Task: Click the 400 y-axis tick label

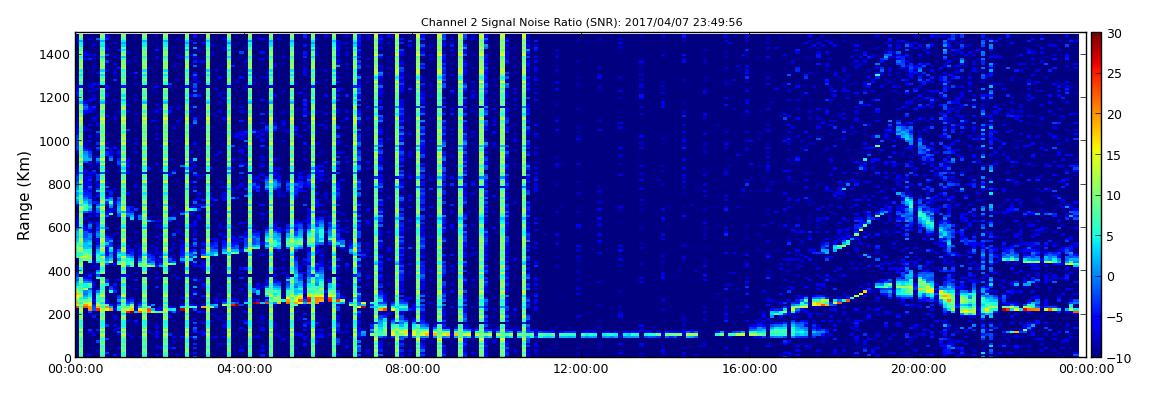Action: (59, 271)
